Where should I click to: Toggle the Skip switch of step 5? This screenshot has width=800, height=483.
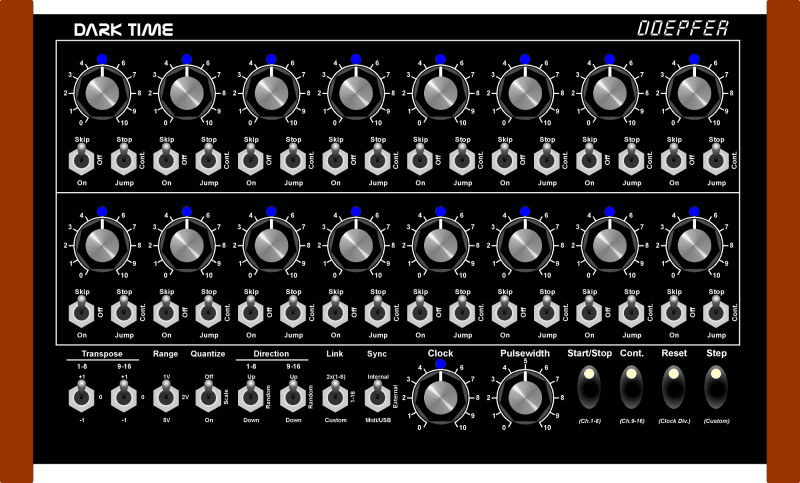(420, 159)
